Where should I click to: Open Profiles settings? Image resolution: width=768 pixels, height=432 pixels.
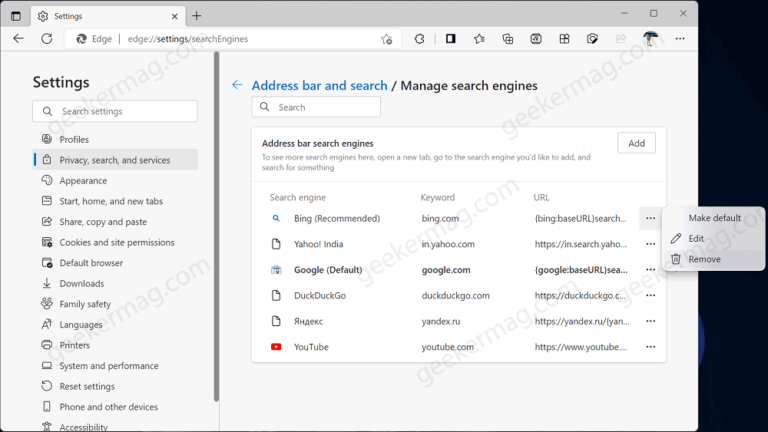tap(115, 140)
